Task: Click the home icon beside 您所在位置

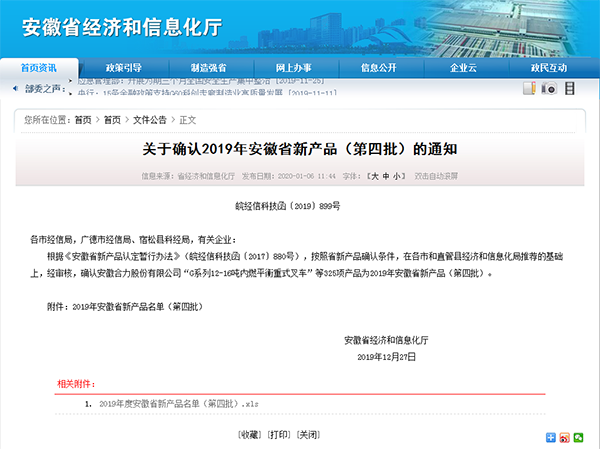Action: (20, 119)
